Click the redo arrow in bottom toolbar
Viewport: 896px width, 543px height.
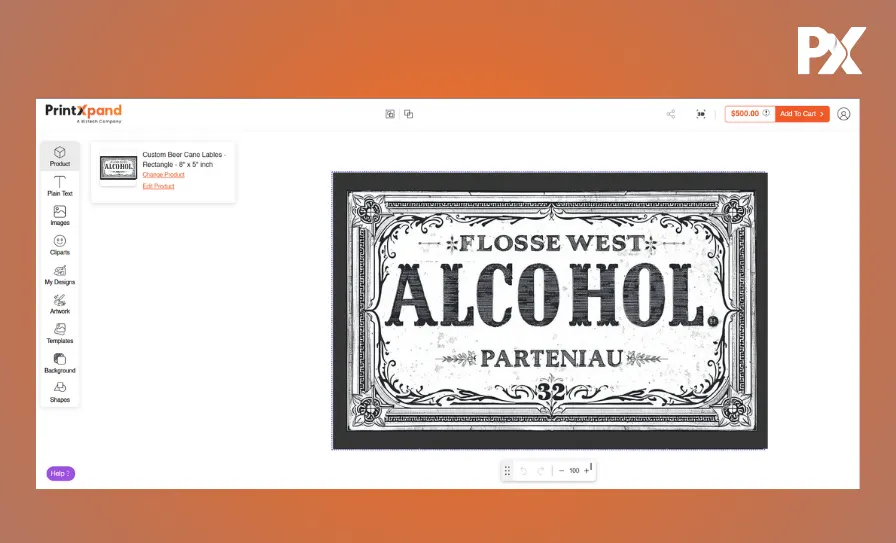pyautogui.click(x=541, y=470)
